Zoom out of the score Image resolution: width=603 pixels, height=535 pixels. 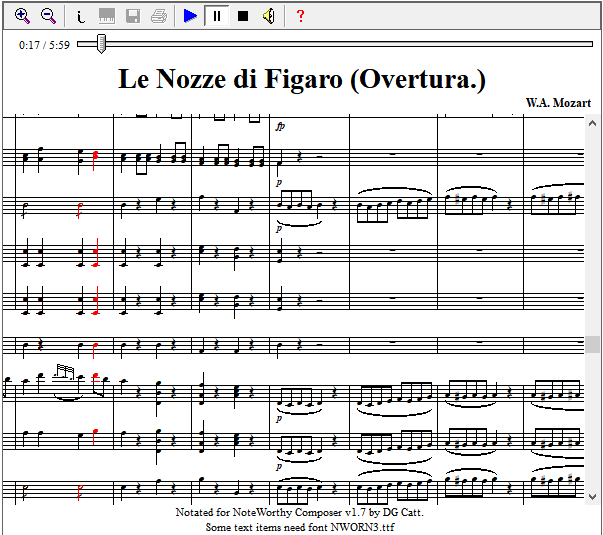coord(48,16)
